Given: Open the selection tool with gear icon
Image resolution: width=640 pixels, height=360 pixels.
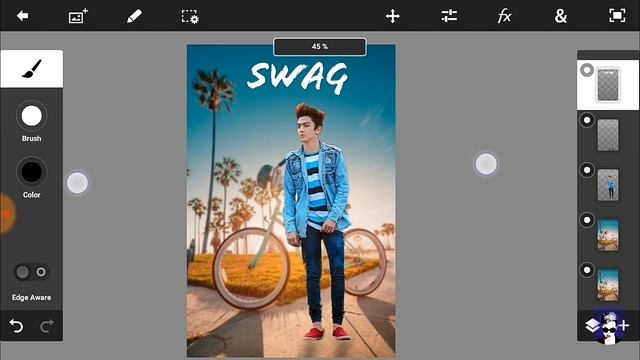Looking at the screenshot, I should coord(190,17).
